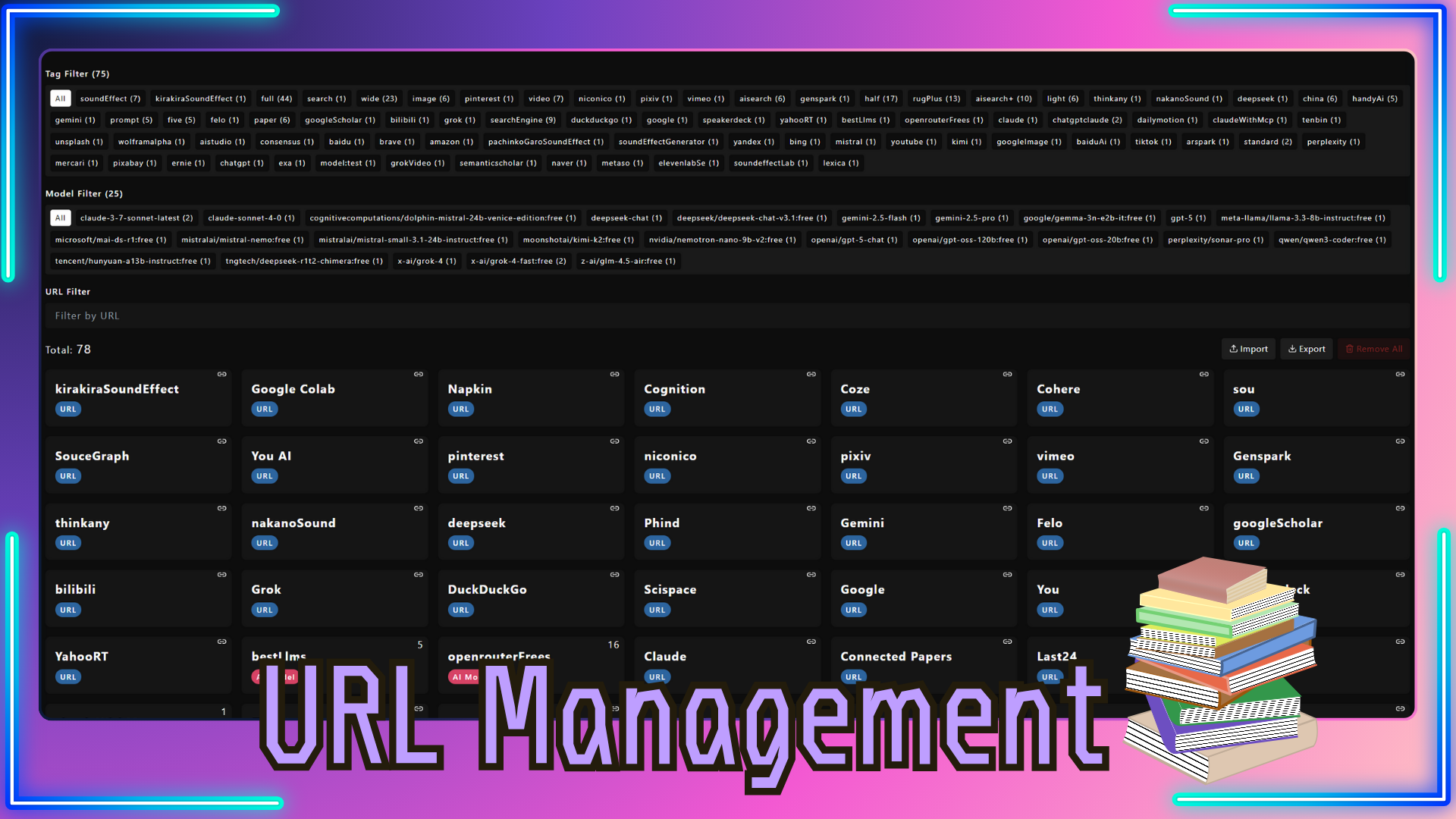Click link icon on Felo card
This screenshot has width=1456, height=819.
[1204, 508]
